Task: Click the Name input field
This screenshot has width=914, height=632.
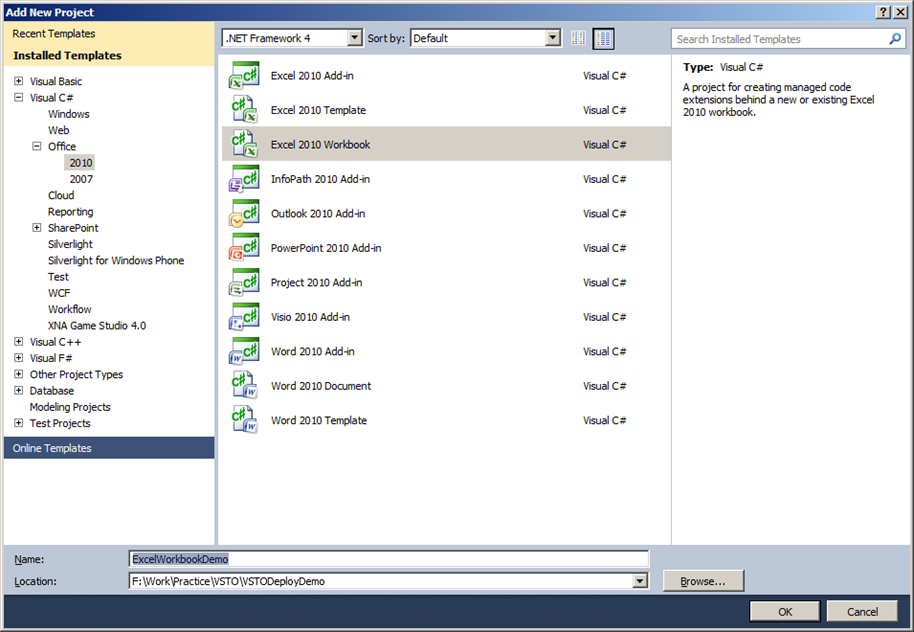Action: [389, 559]
